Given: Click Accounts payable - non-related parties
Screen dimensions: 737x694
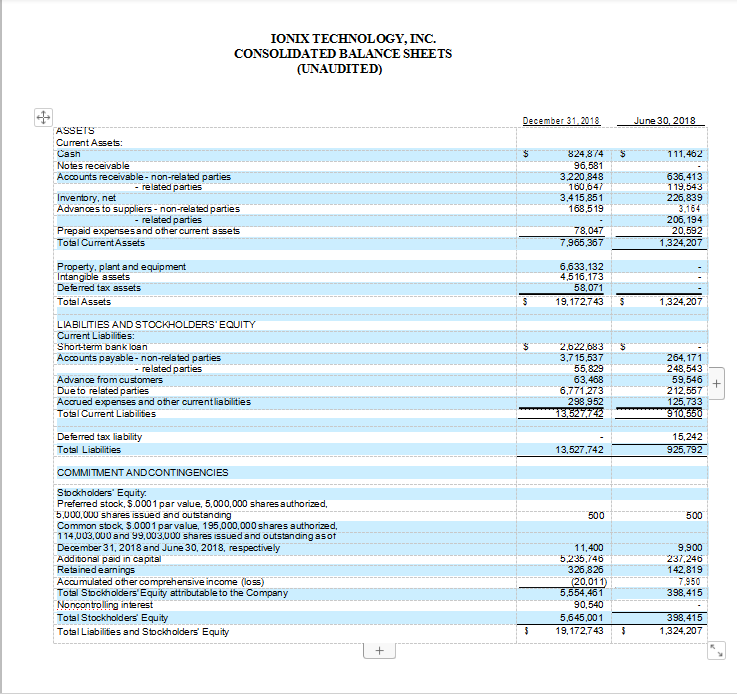Looking at the screenshot, I should tap(139, 358).
